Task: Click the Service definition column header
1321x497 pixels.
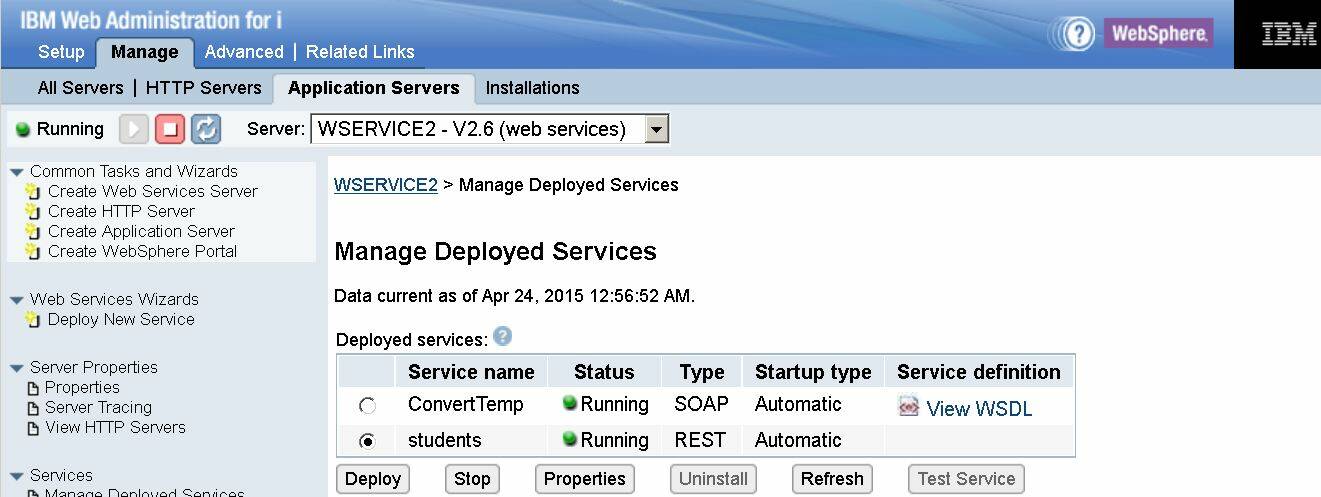Action: point(979,372)
